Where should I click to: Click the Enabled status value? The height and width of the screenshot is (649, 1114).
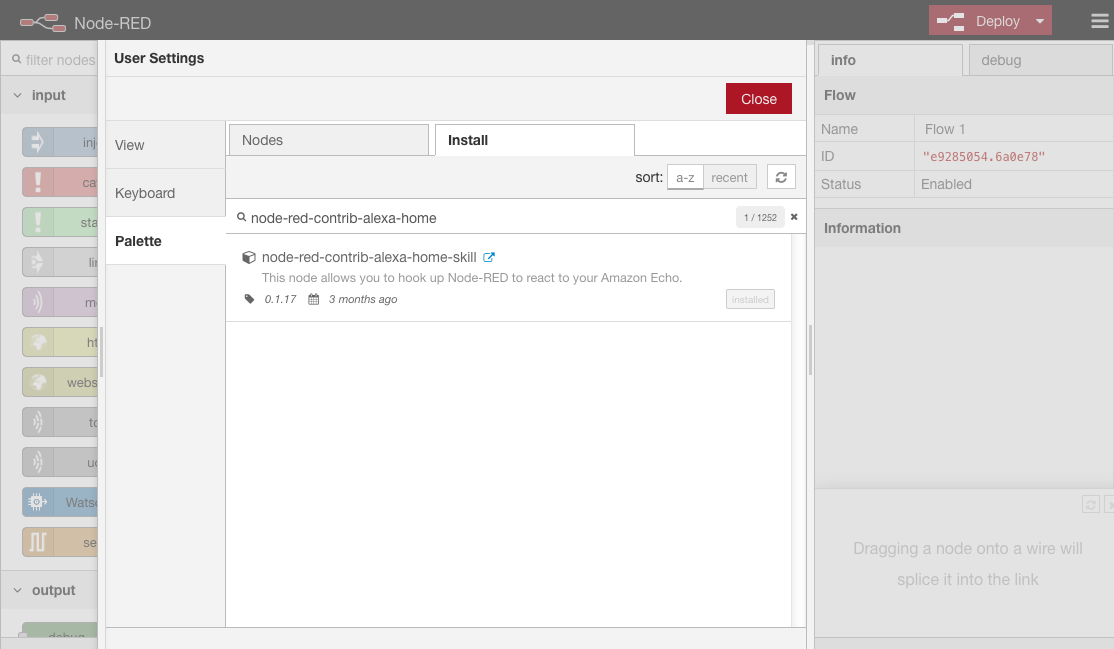click(946, 184)
